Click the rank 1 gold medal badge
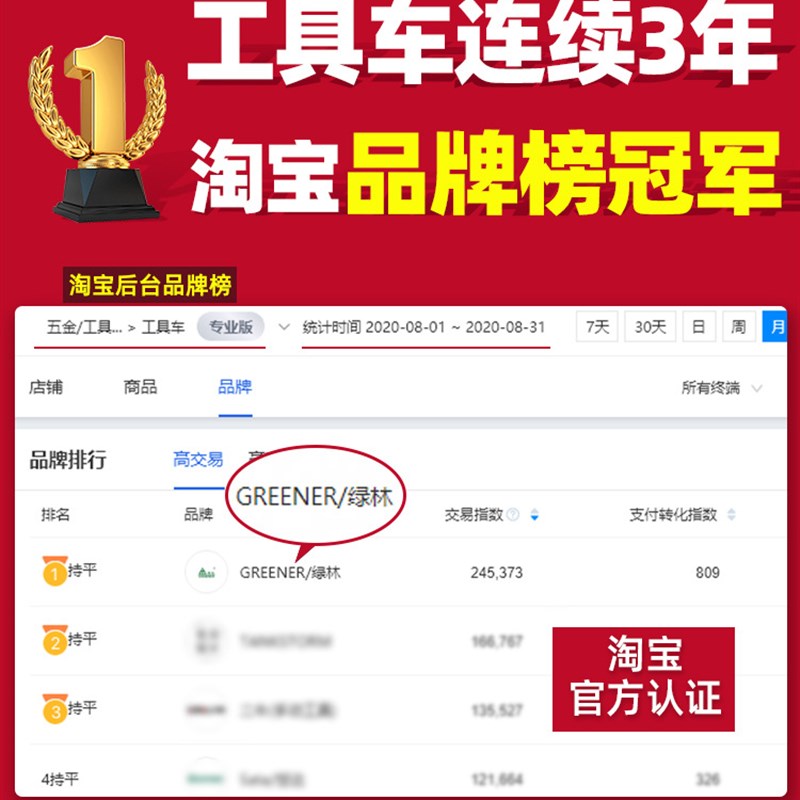This screenshot has width=800, height=800. pos(55,570)
